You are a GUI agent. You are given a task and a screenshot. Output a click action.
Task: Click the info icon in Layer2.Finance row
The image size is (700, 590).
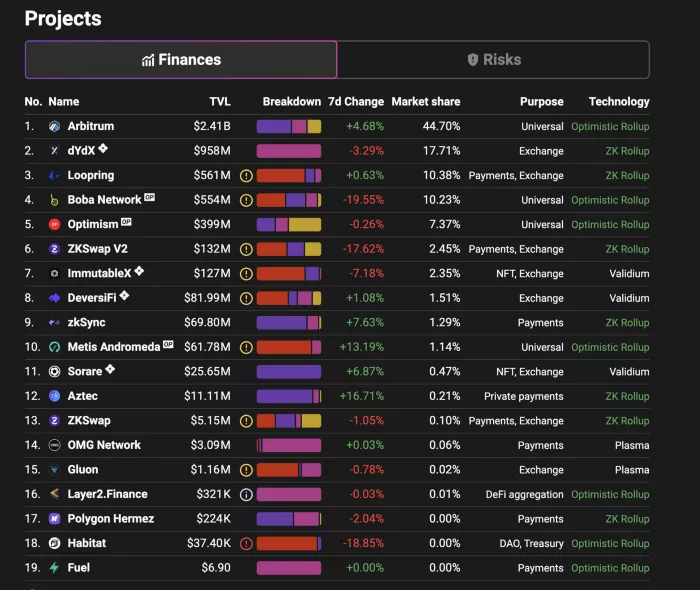point(246,494)
